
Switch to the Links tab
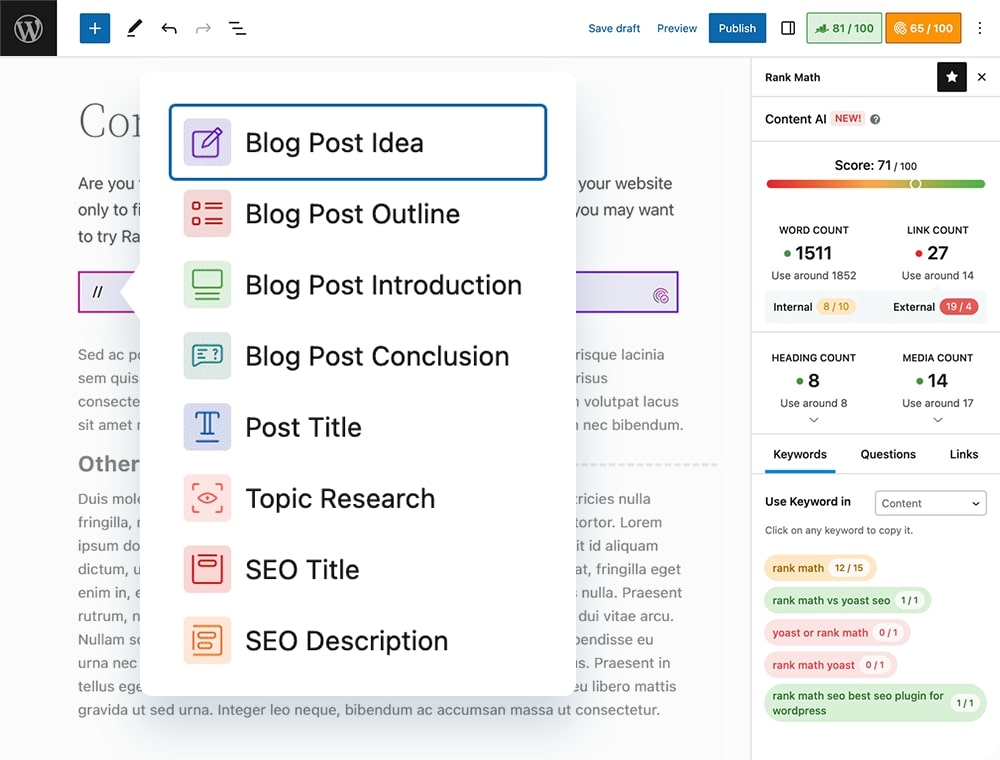coord(963,454)
